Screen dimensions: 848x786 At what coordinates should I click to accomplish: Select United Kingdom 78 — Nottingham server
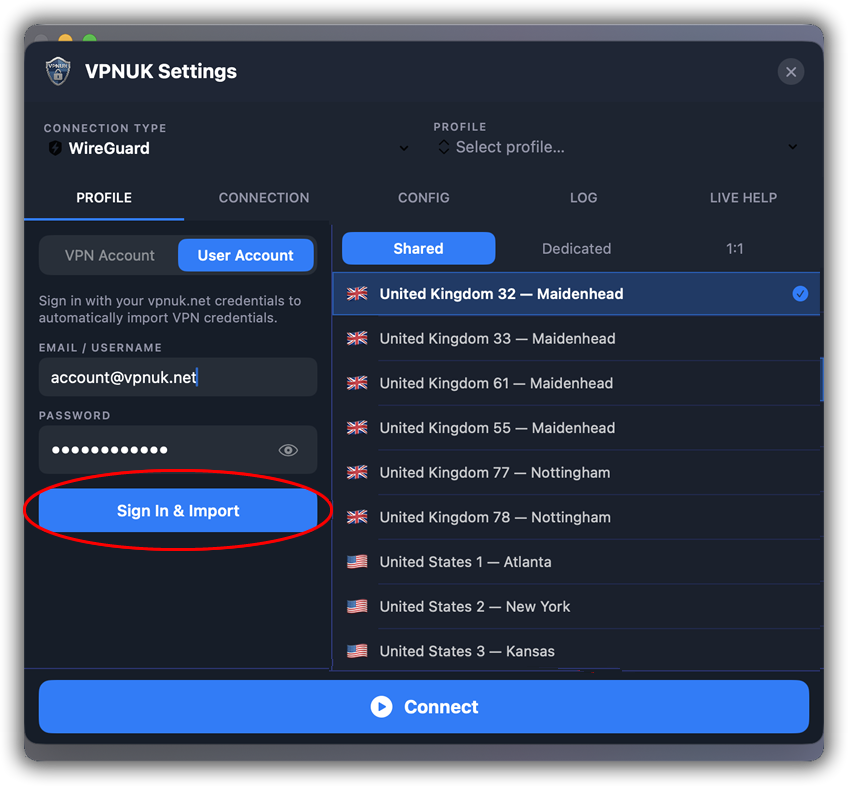(576, 518)
